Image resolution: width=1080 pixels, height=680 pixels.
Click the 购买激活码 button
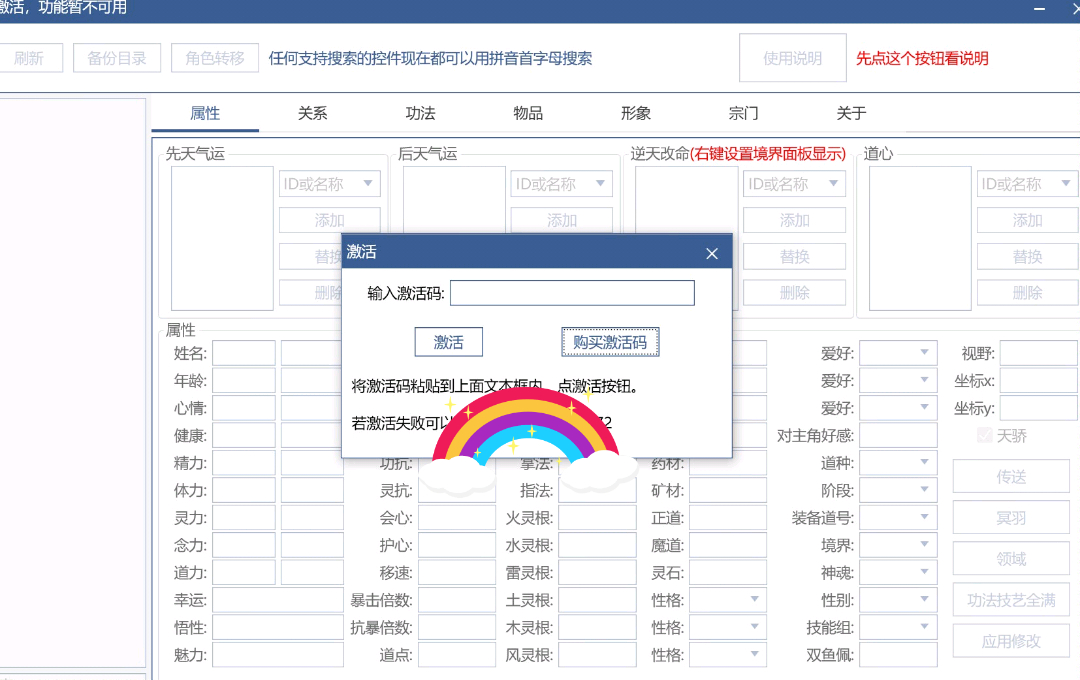tap(609, 342)
